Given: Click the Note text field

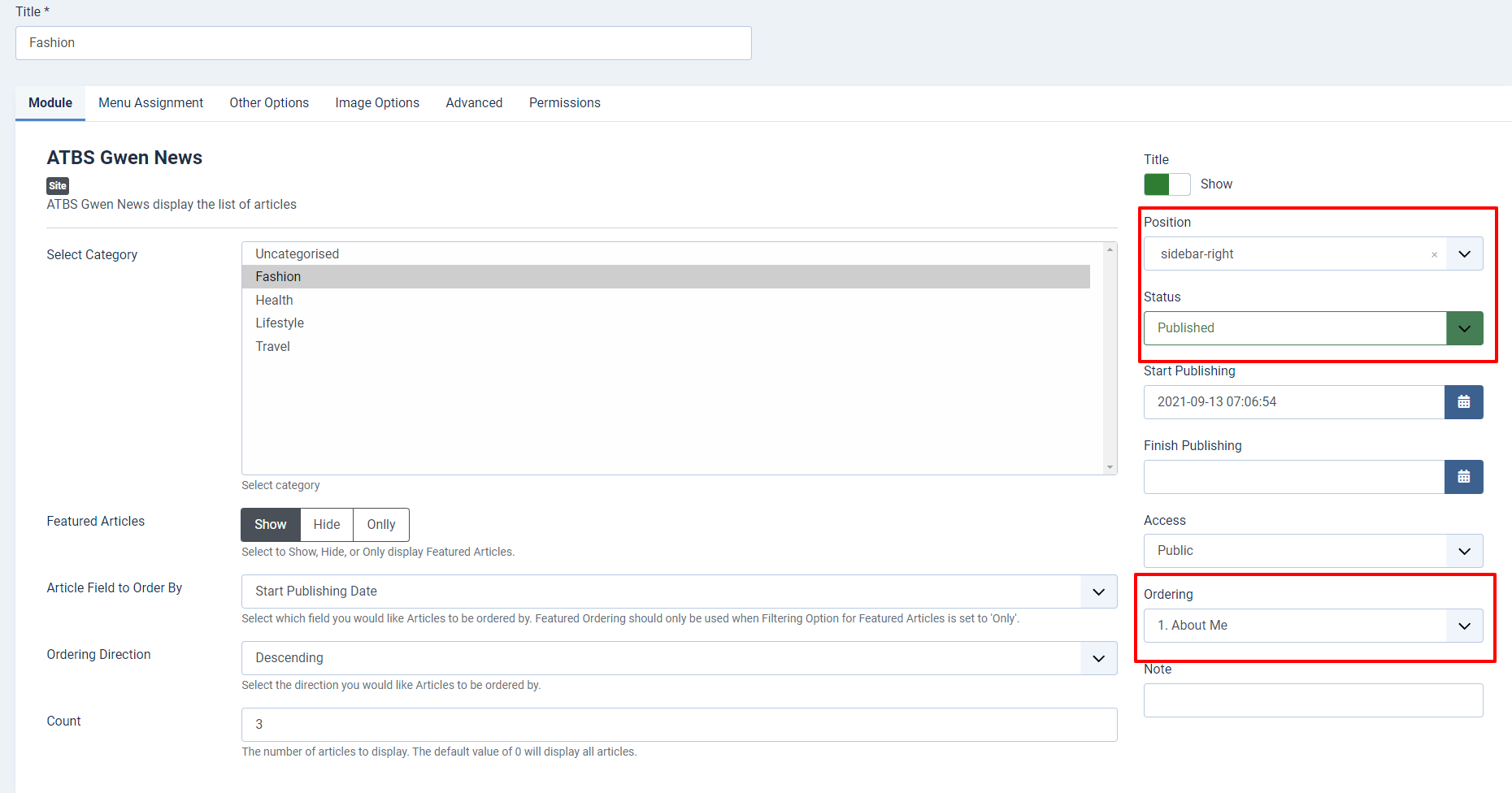Looking at the screenshot, I should click(x=1313, y=700).
